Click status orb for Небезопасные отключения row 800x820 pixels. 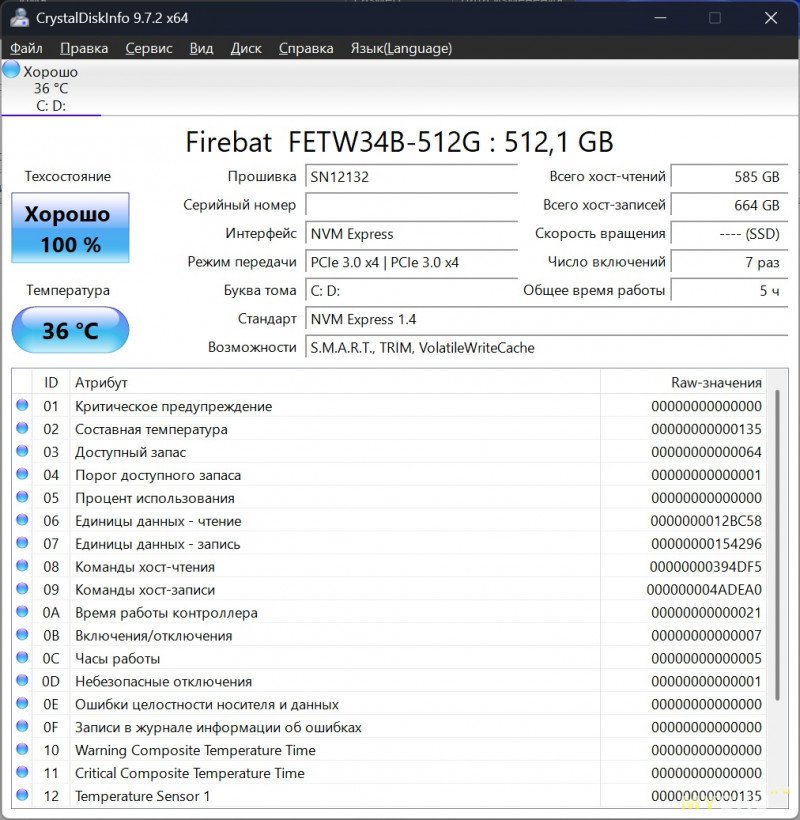click(x=22, y=682)
